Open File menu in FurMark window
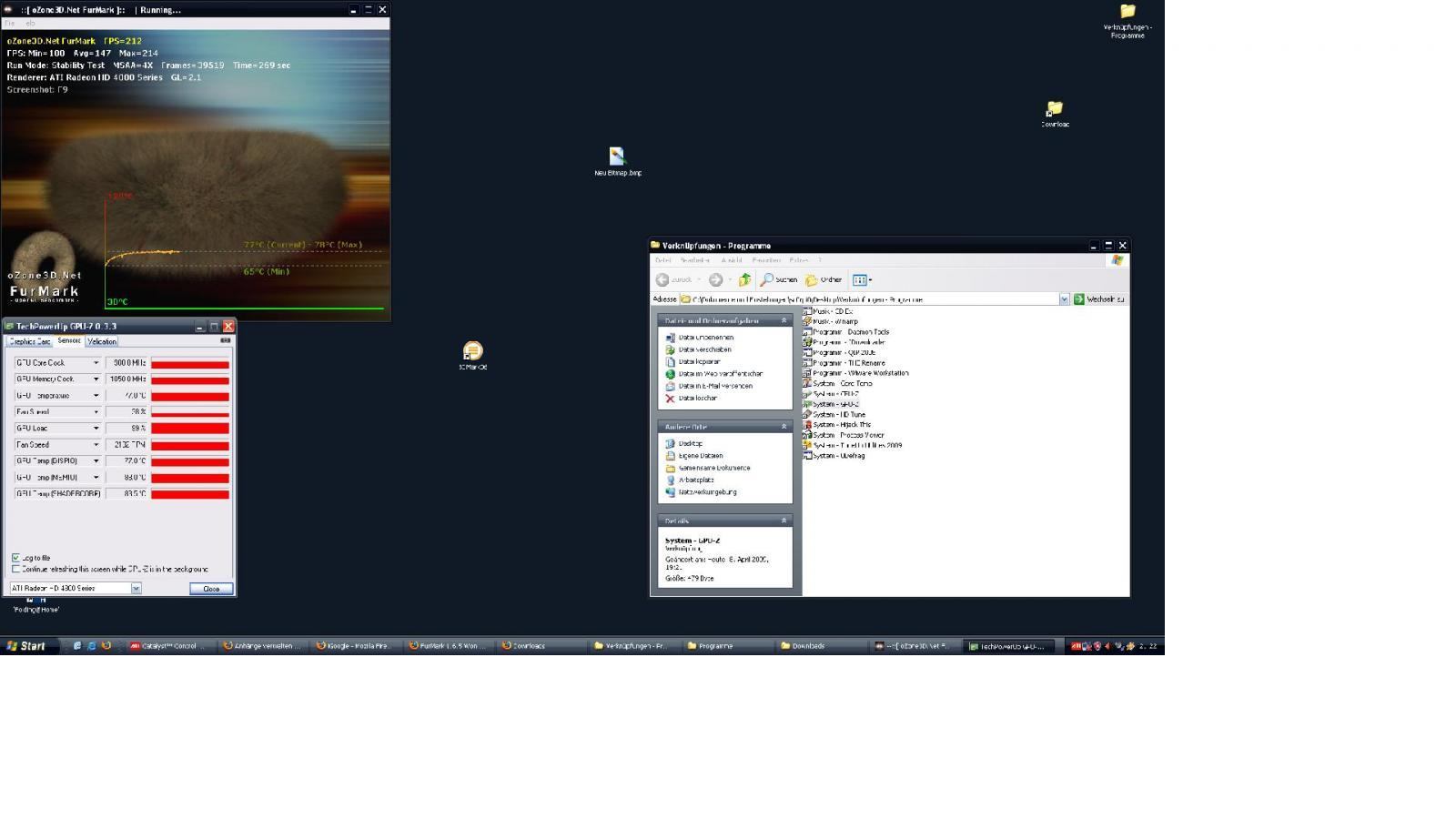The image size is (1456, 819). (x=10, y=24)
